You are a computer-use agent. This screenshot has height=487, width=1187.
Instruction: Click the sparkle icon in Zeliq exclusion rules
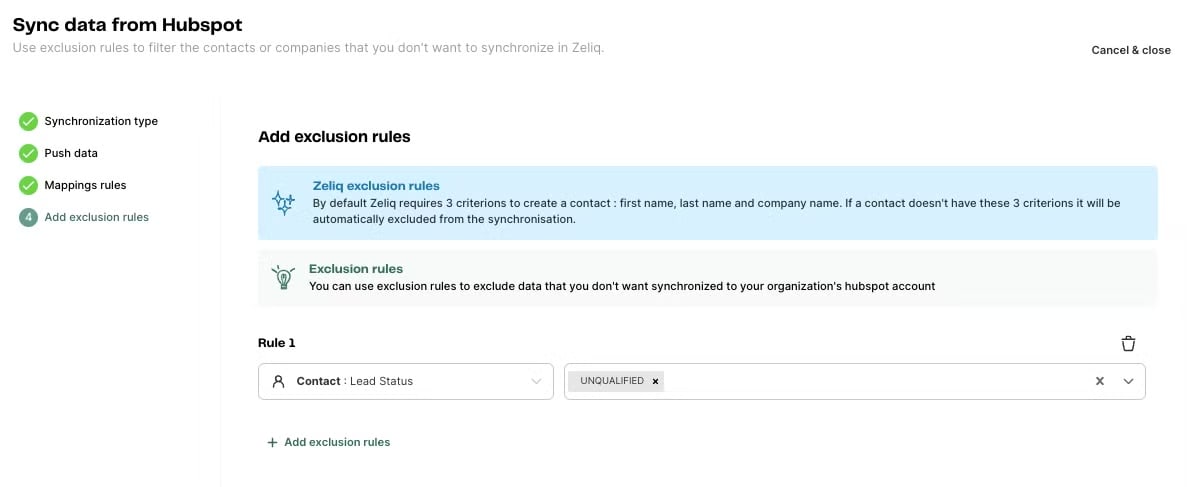click(283, 202)
